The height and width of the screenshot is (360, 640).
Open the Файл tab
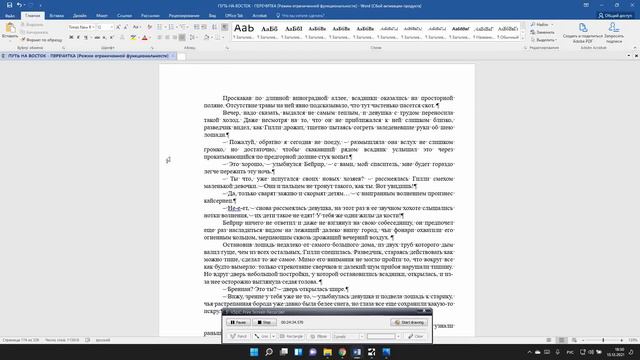(10, 16)
